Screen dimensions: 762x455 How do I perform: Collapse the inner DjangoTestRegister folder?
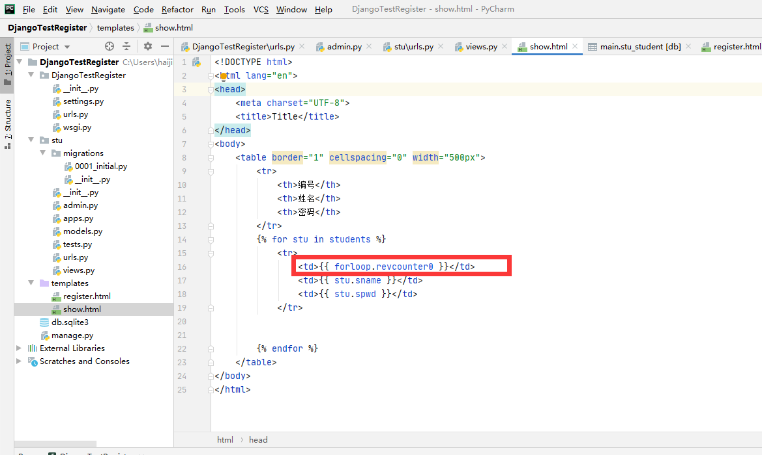click(31, 75)
